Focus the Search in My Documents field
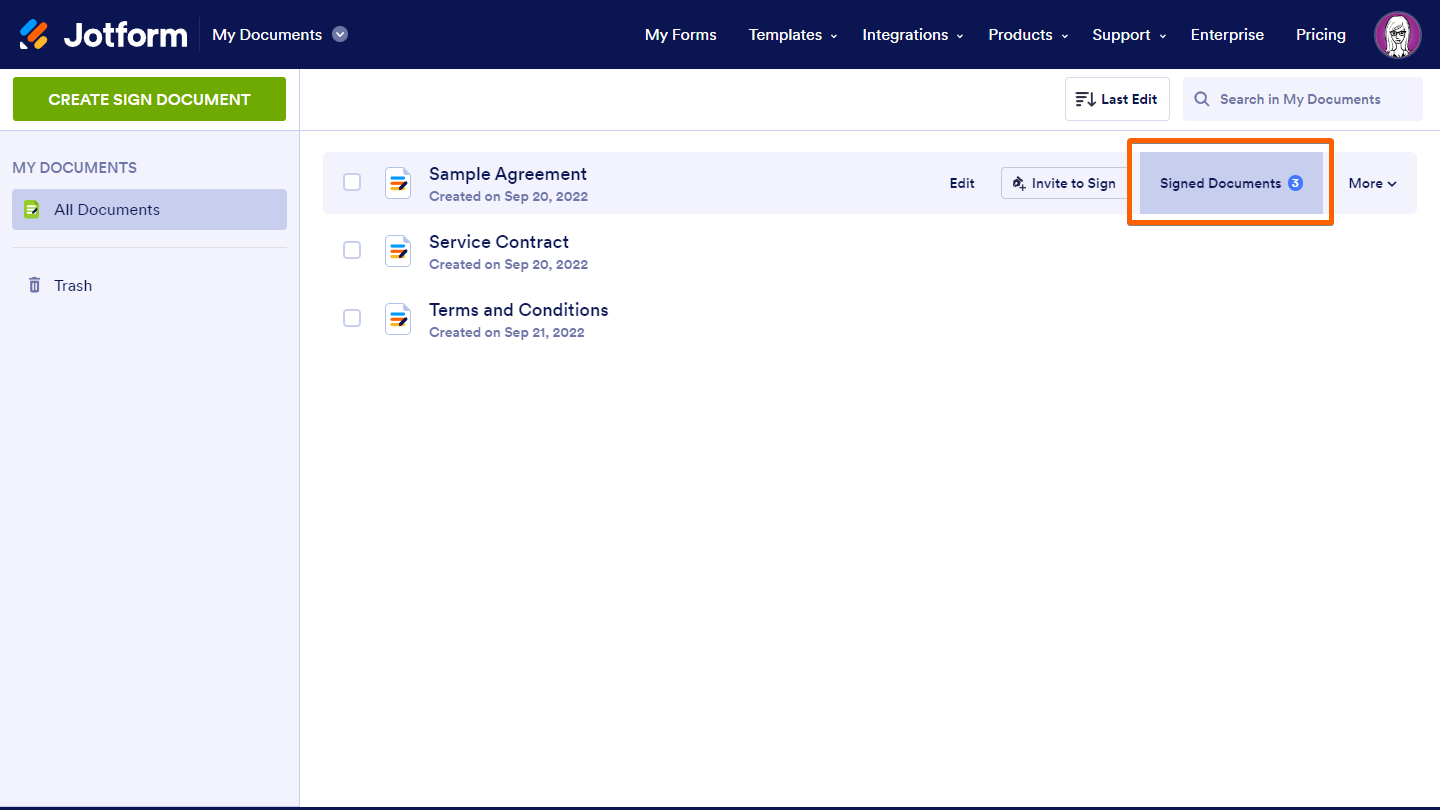 click(x=1312, y=100)
